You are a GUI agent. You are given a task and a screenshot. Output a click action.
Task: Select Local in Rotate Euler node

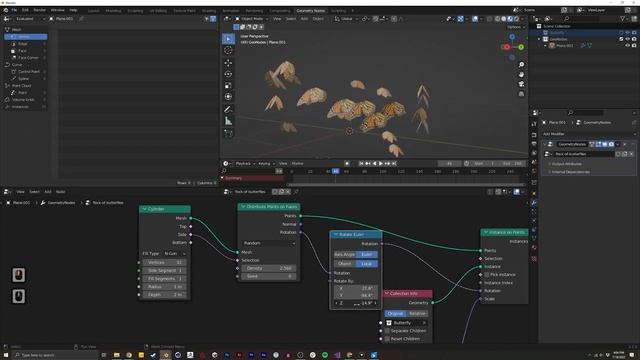(367, 264)
